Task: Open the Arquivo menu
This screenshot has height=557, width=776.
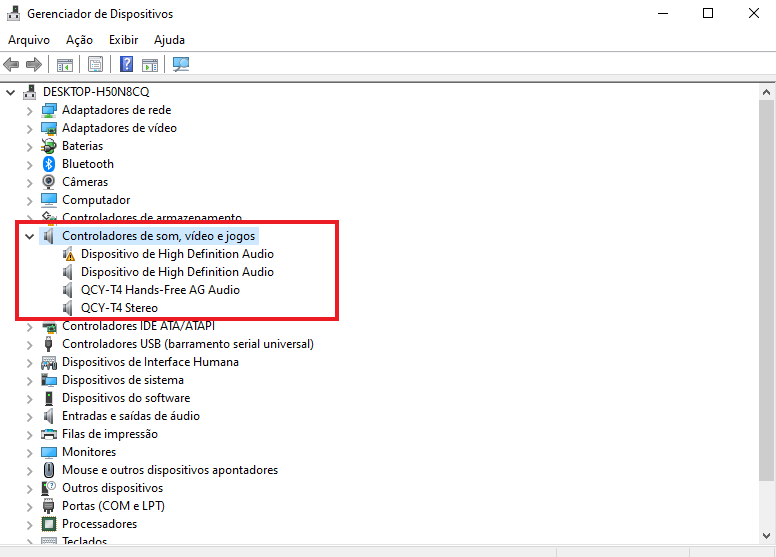Action: 29,40
